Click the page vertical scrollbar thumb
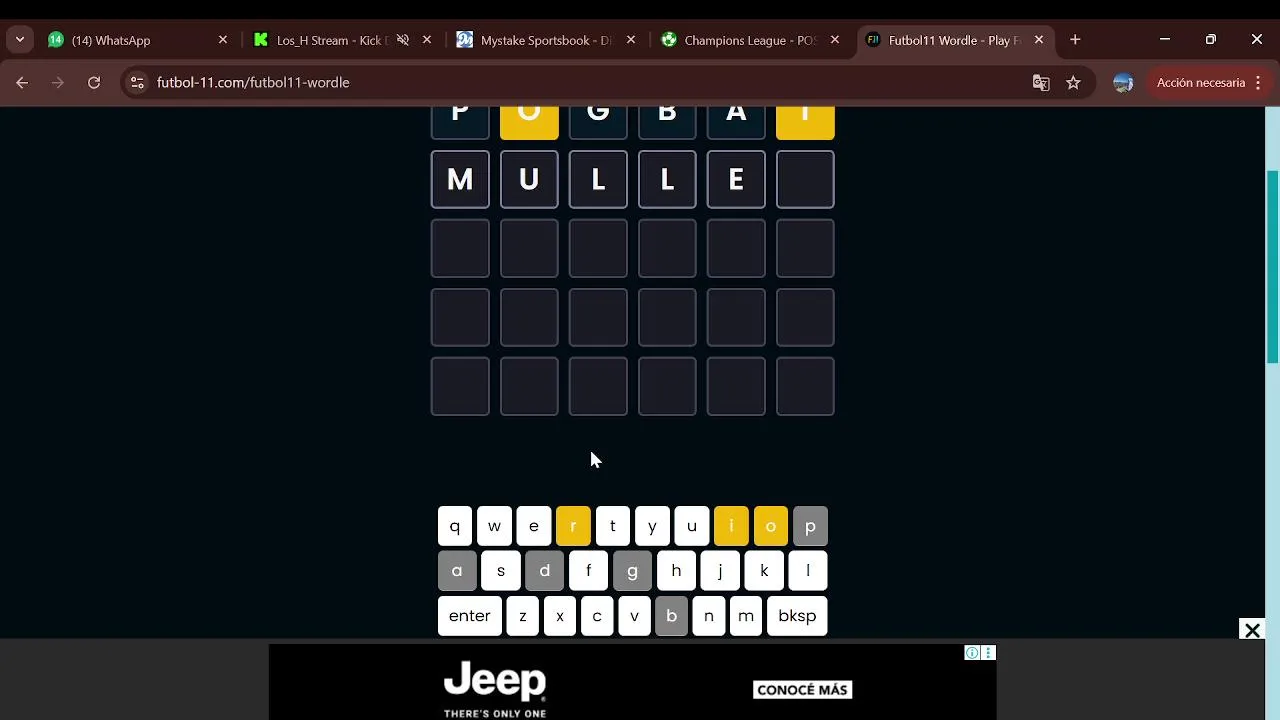This screenshot has width=1280, height=720. click(1273, 267)
